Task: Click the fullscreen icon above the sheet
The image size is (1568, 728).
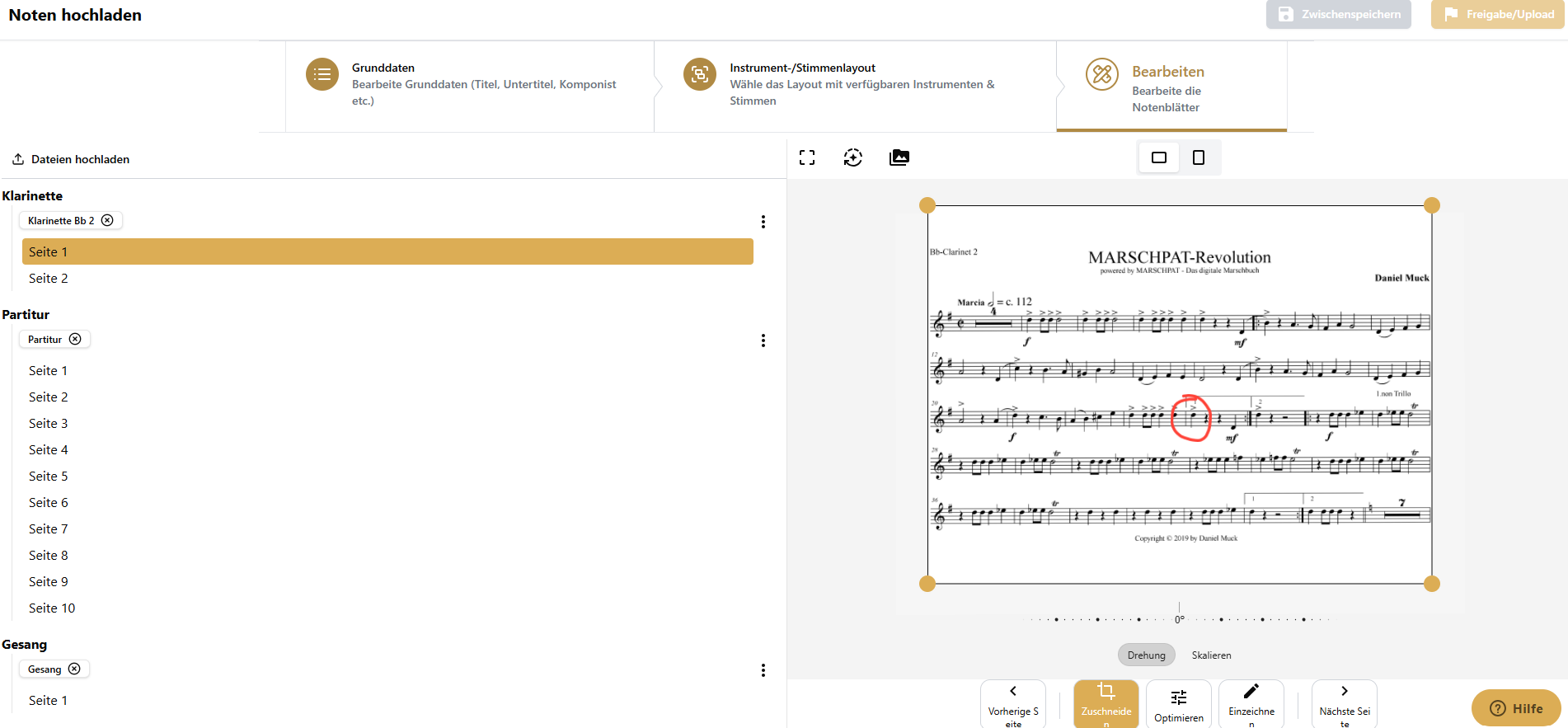Action: tap(807, 157)
